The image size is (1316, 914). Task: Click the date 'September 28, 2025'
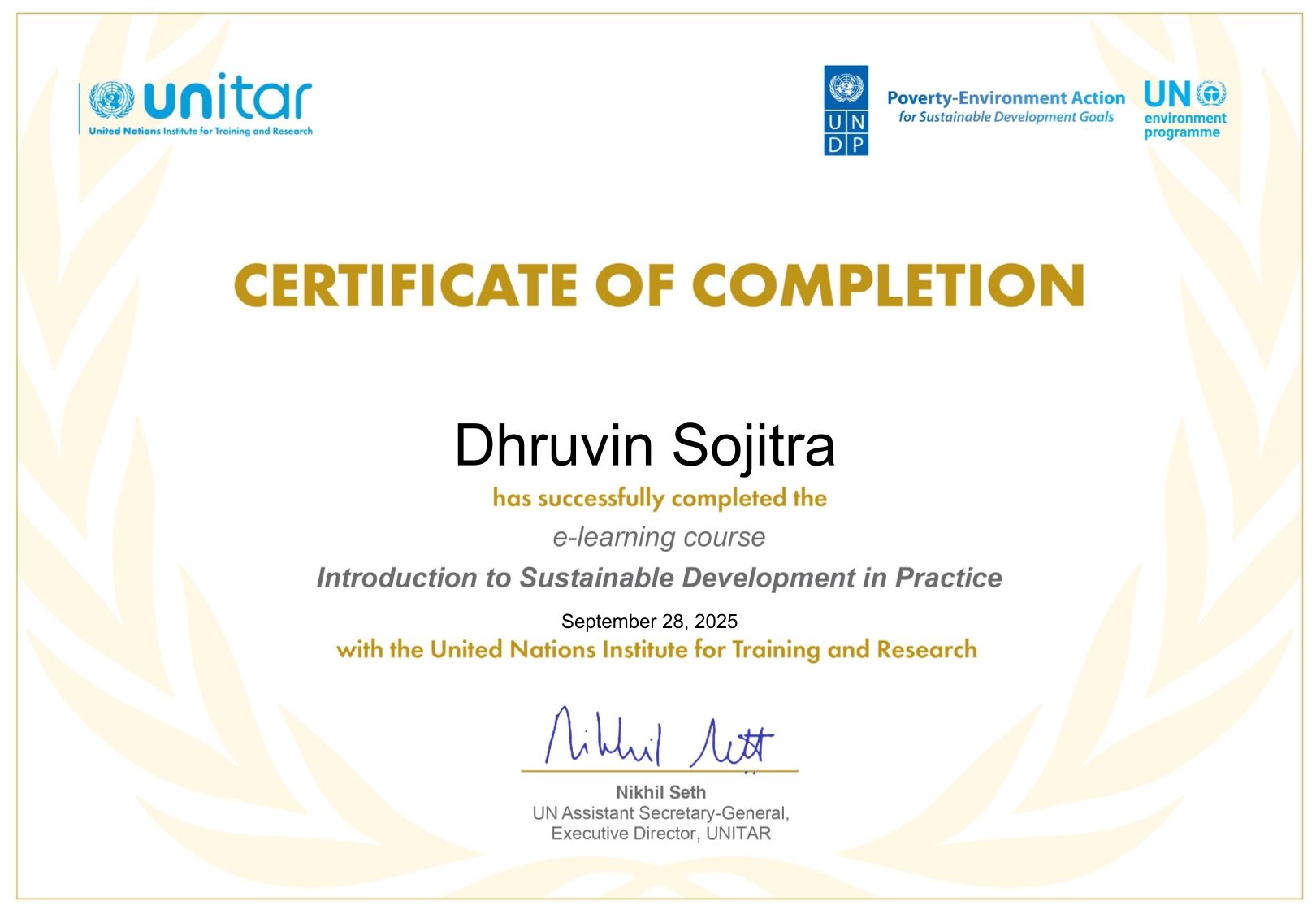click(649, 622)
